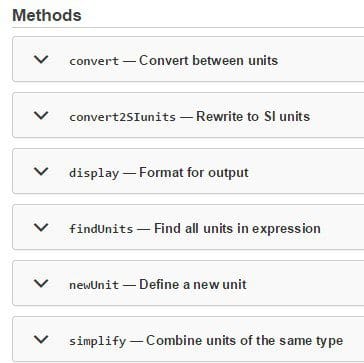The width and height of the screenshot is (364, 363).
Task: Click the Methods section heading
Action: (x=47, y=15)
